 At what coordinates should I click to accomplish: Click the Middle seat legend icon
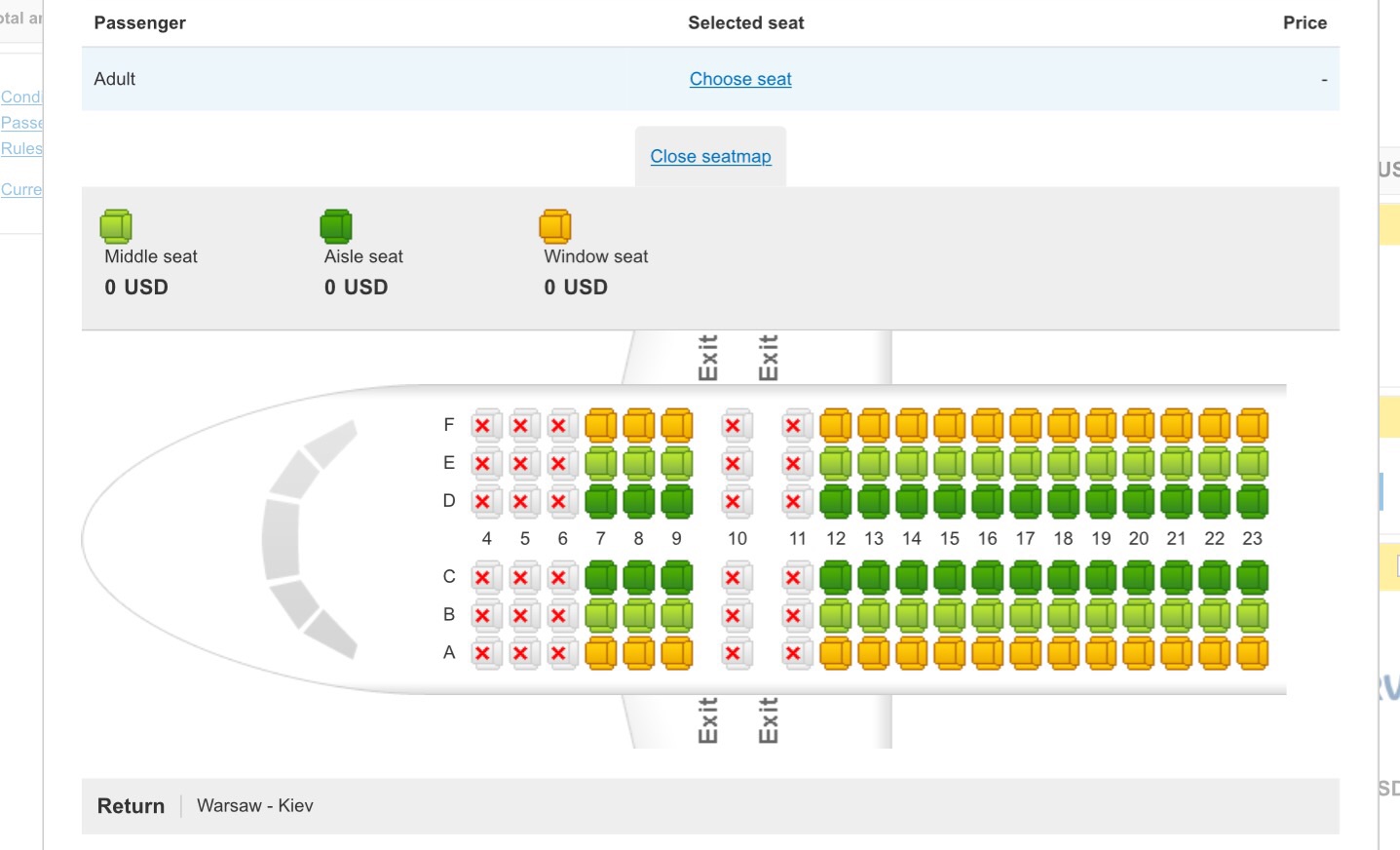[116, 226]
